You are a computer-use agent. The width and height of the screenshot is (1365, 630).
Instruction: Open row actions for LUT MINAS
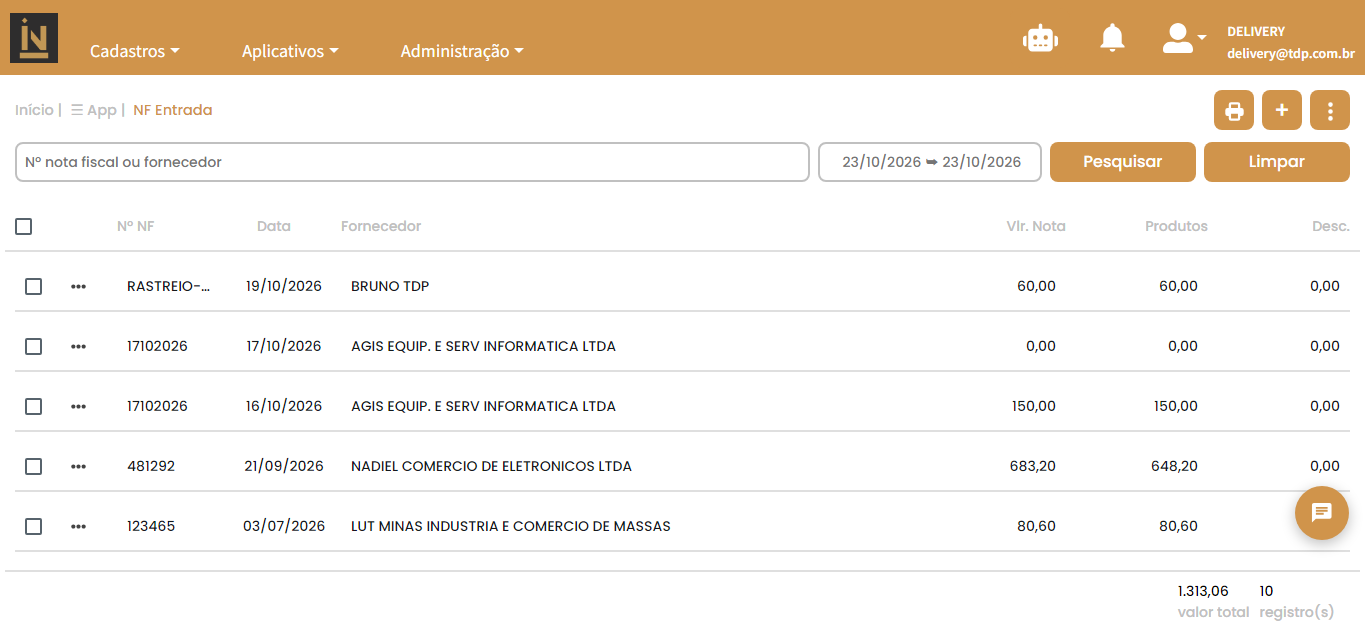[x=78, y=527]
